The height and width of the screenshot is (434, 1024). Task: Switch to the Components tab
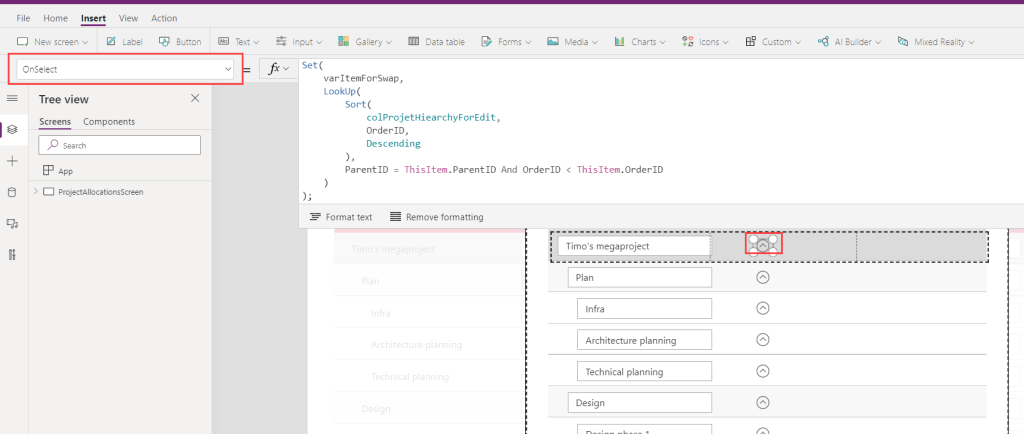(x=109, y=122)
